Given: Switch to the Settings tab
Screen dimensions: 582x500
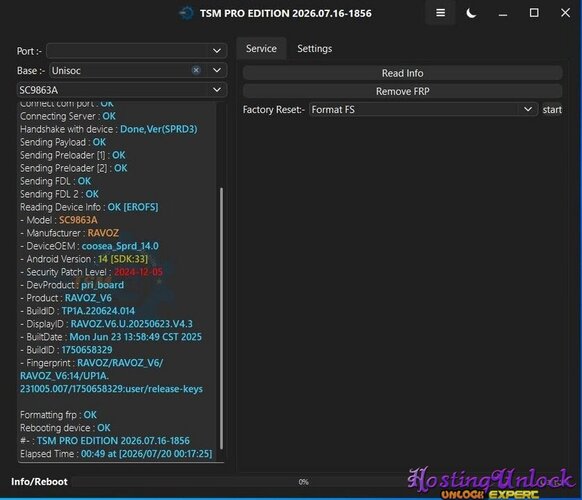Looking at the screenshot, I should [x=314, y=49].
